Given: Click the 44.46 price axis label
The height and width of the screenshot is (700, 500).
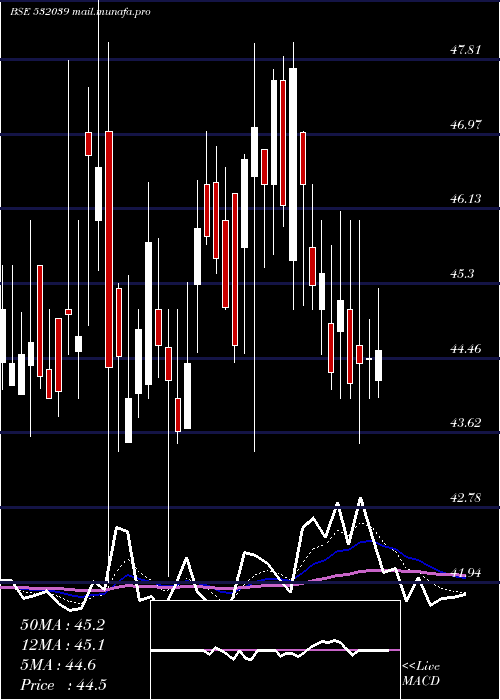Looking at the screenshot, I should coord(466,349).
